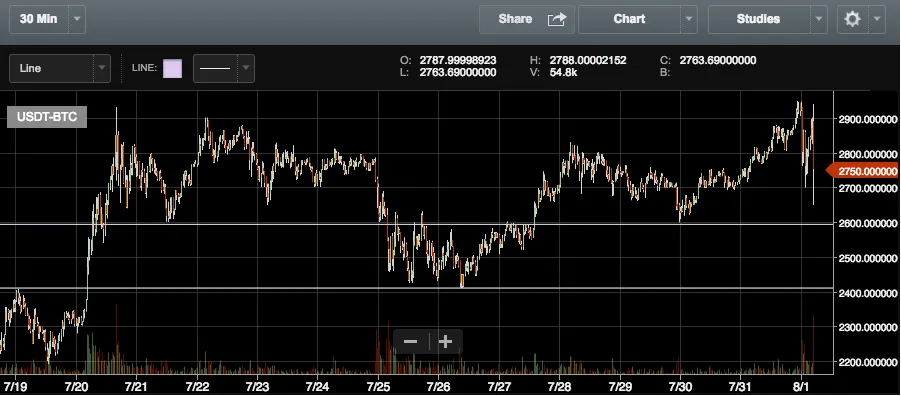
Task: Click the USDT-BTC symbol label
Action: pos(47,117)
